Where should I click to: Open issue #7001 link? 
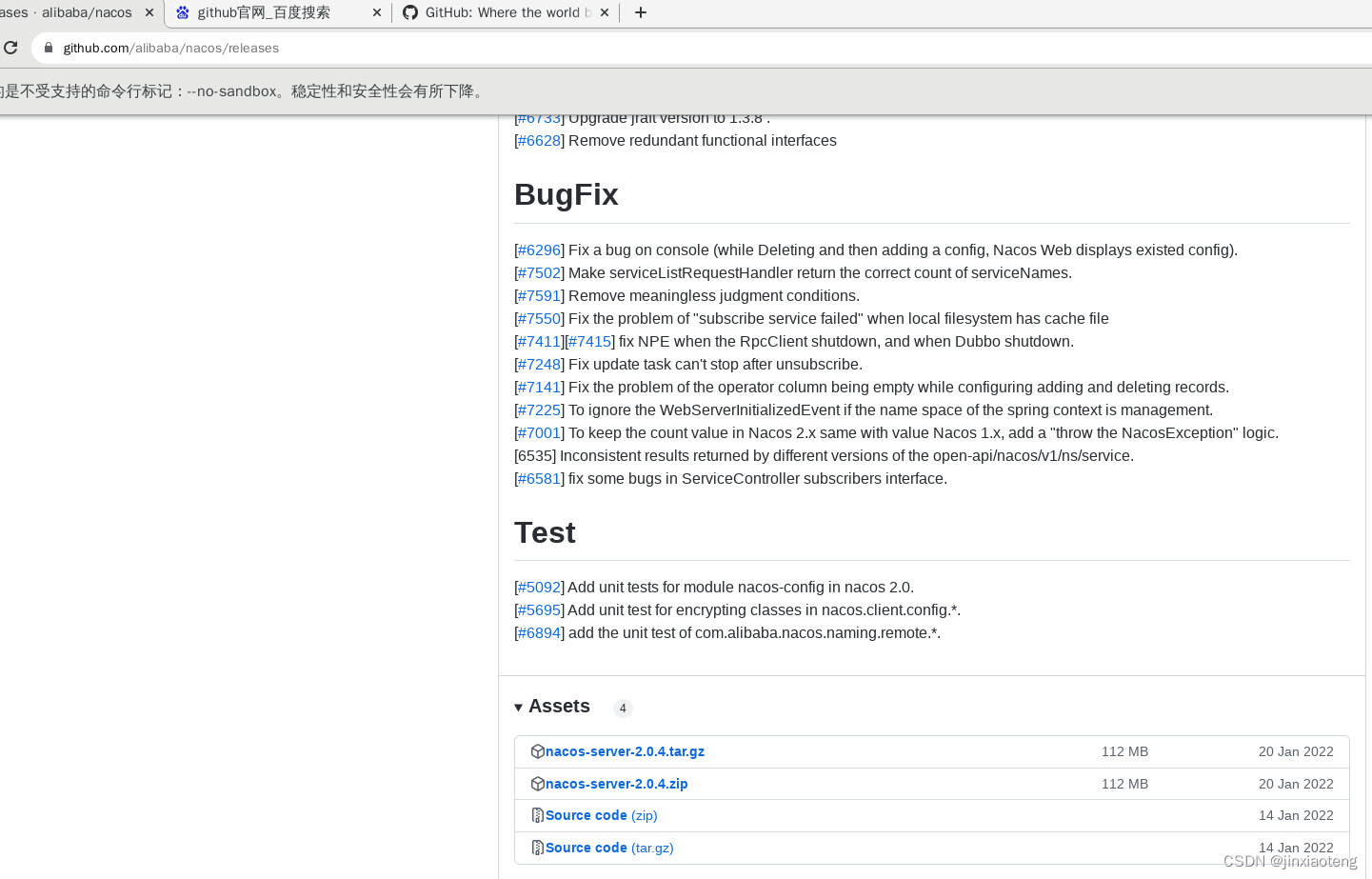point(539,432)
